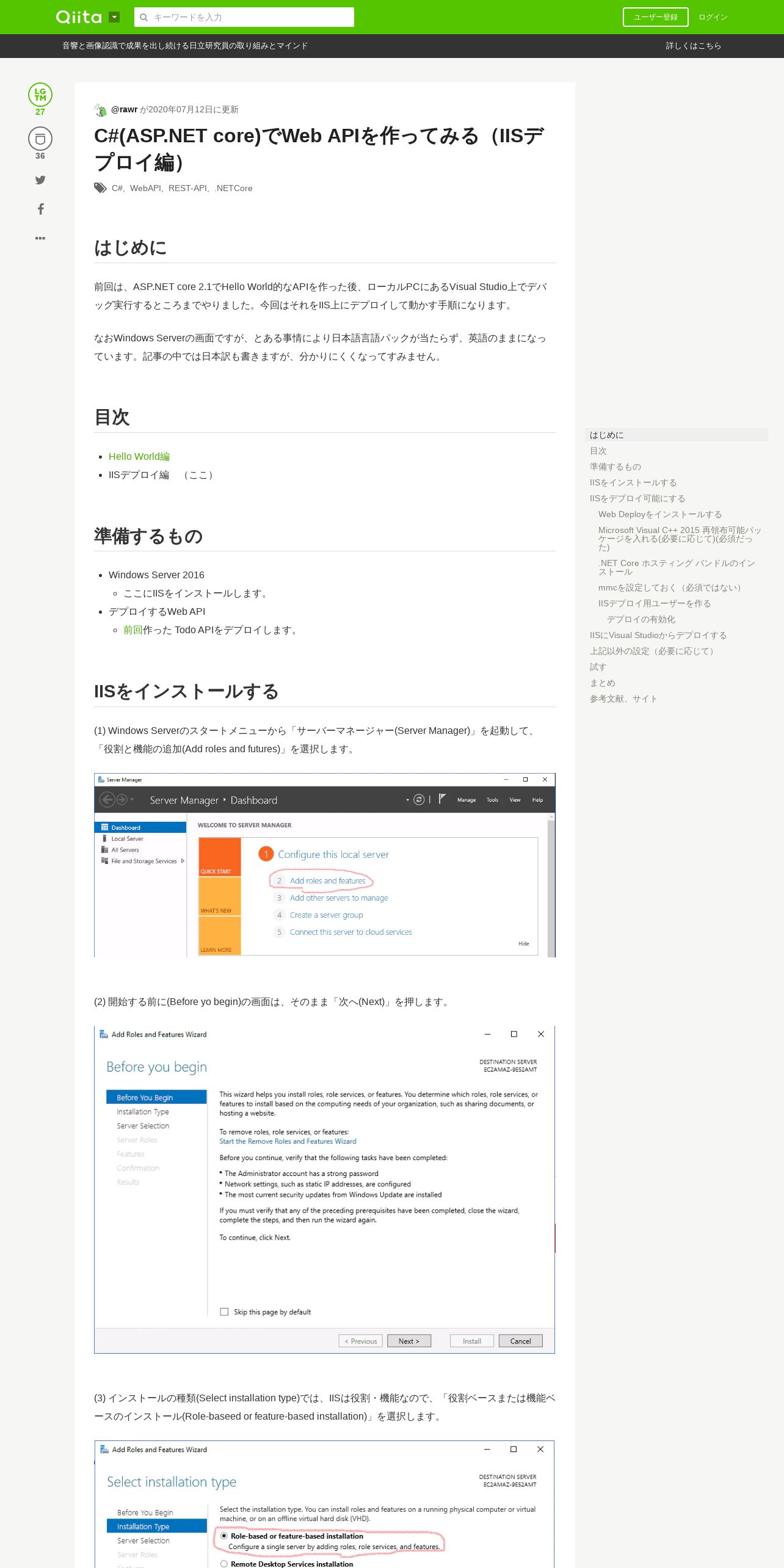Share article via Facebook icon
Screen dimensions: 784x1568
tap(40, 209)
